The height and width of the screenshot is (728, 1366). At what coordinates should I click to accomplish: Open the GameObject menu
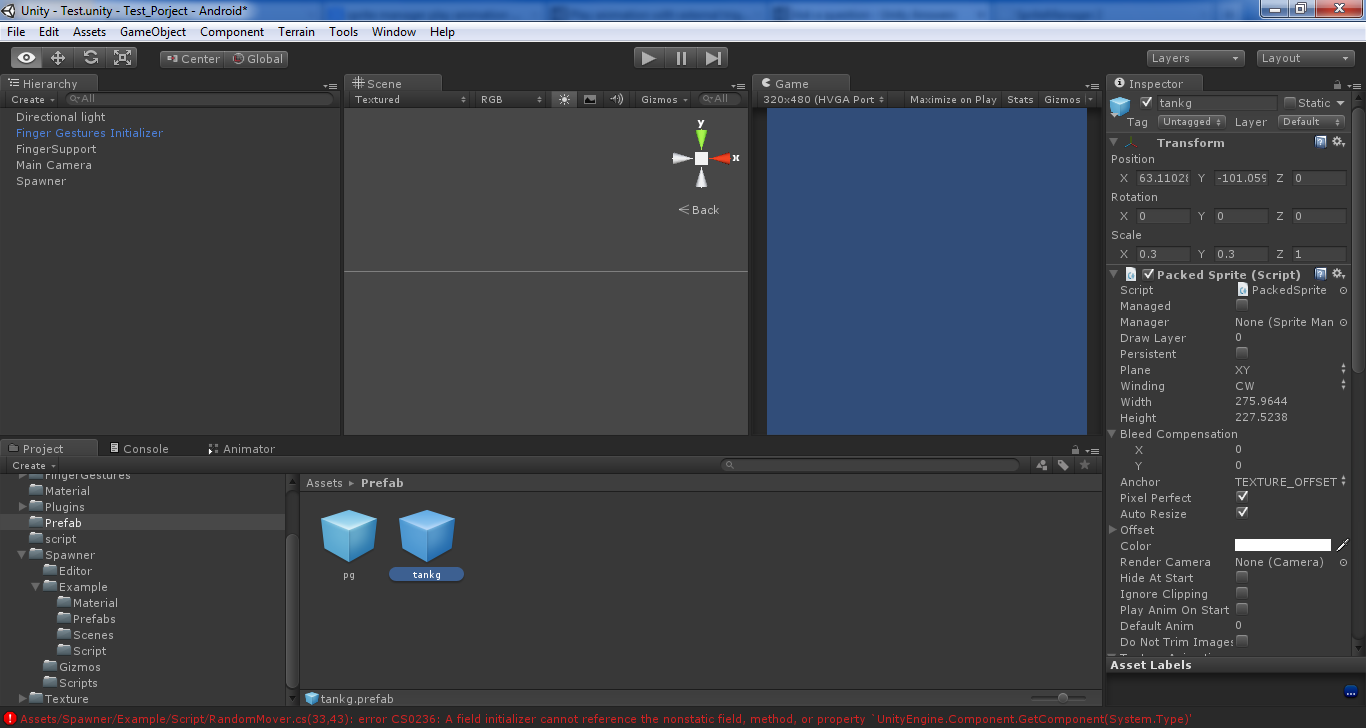coord(153,32)
